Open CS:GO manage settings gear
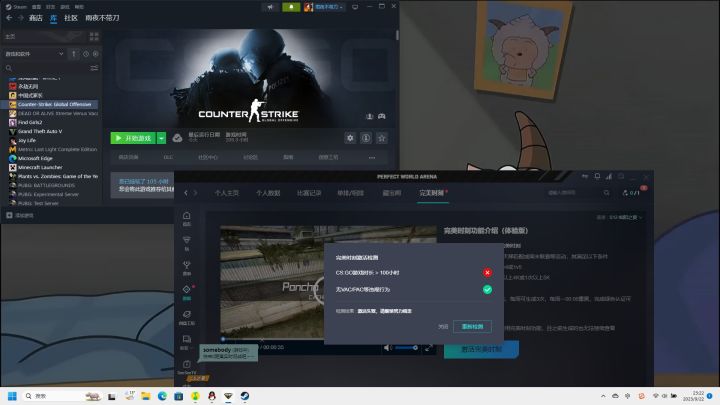720x405 pixels. (350, 138)
